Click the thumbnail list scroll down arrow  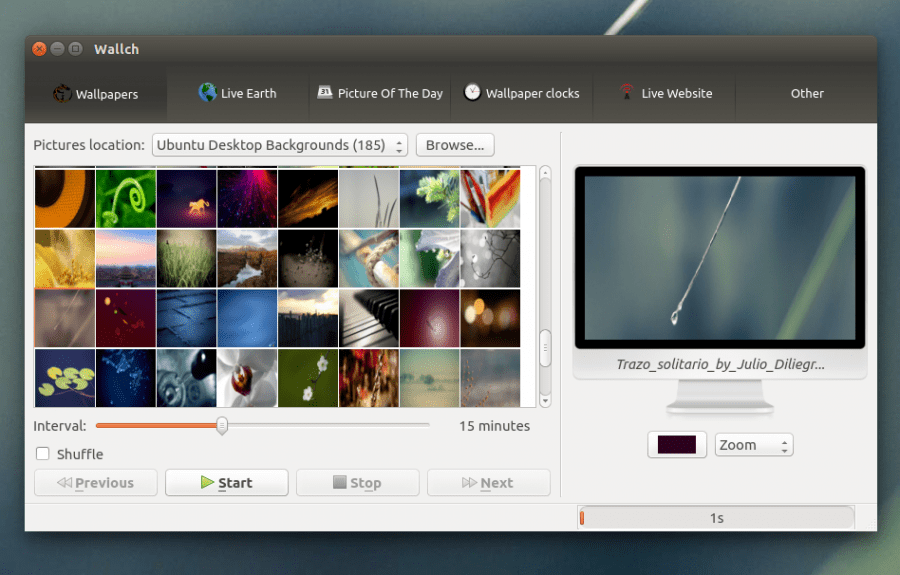click(545, 401)
